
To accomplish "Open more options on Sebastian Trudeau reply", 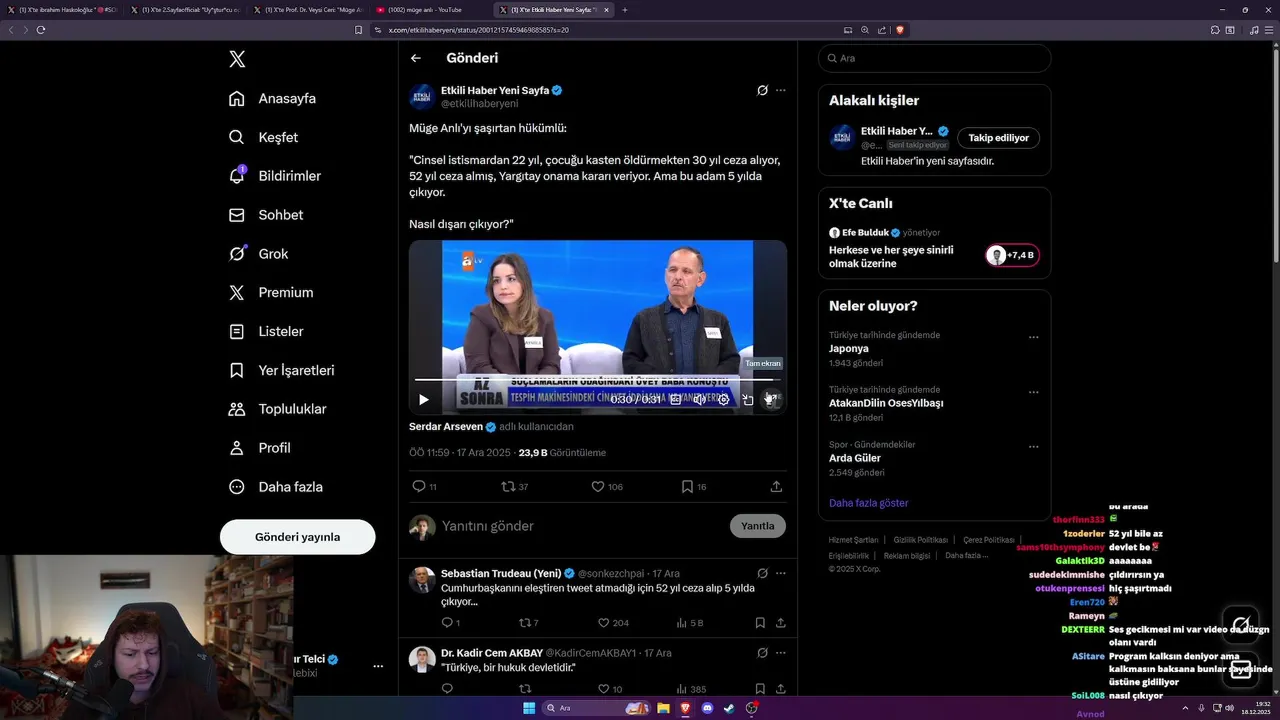I will click(781, 574).
